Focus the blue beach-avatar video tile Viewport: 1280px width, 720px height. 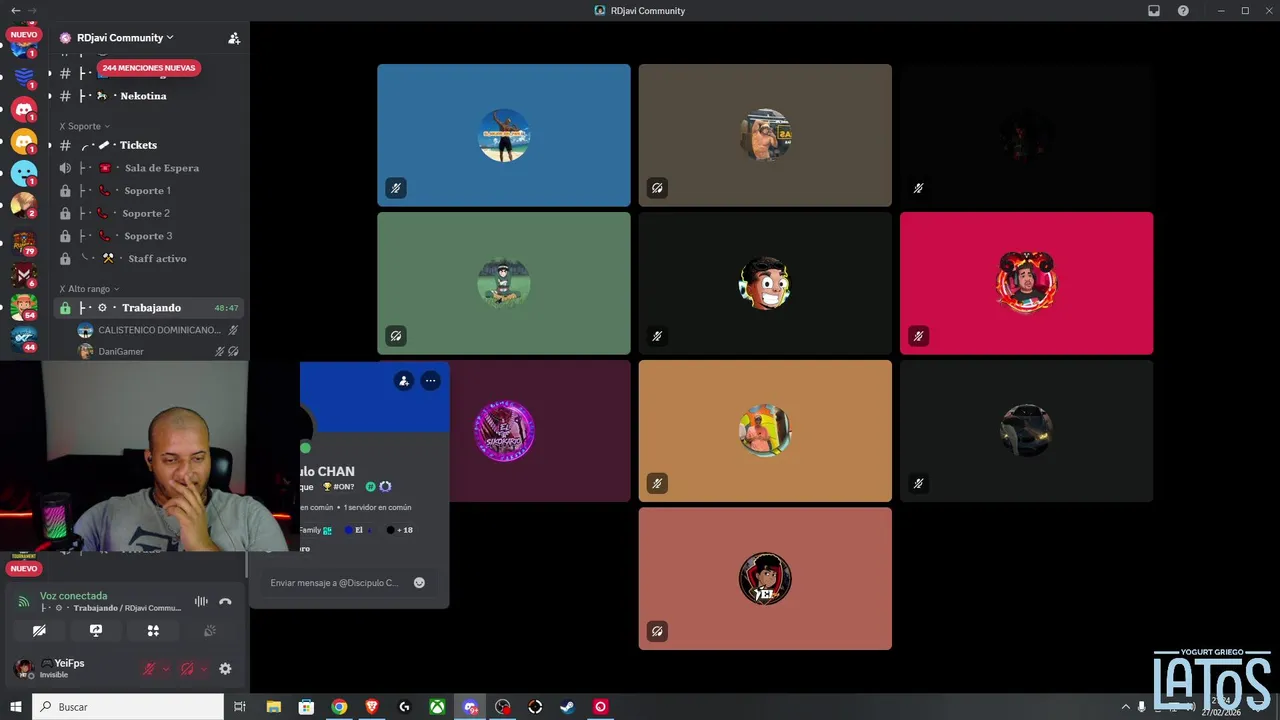(504, 135)
